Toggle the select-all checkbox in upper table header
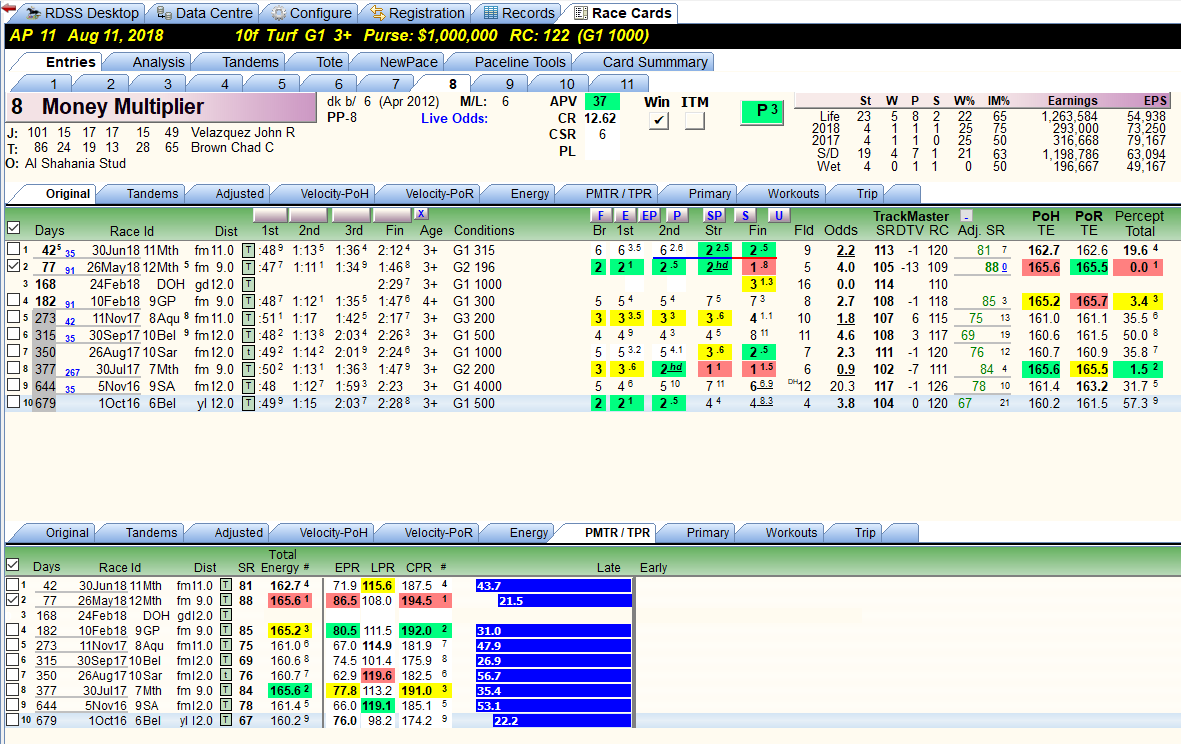The width and height of the screenshot is (1181, 744). point(13,228)
